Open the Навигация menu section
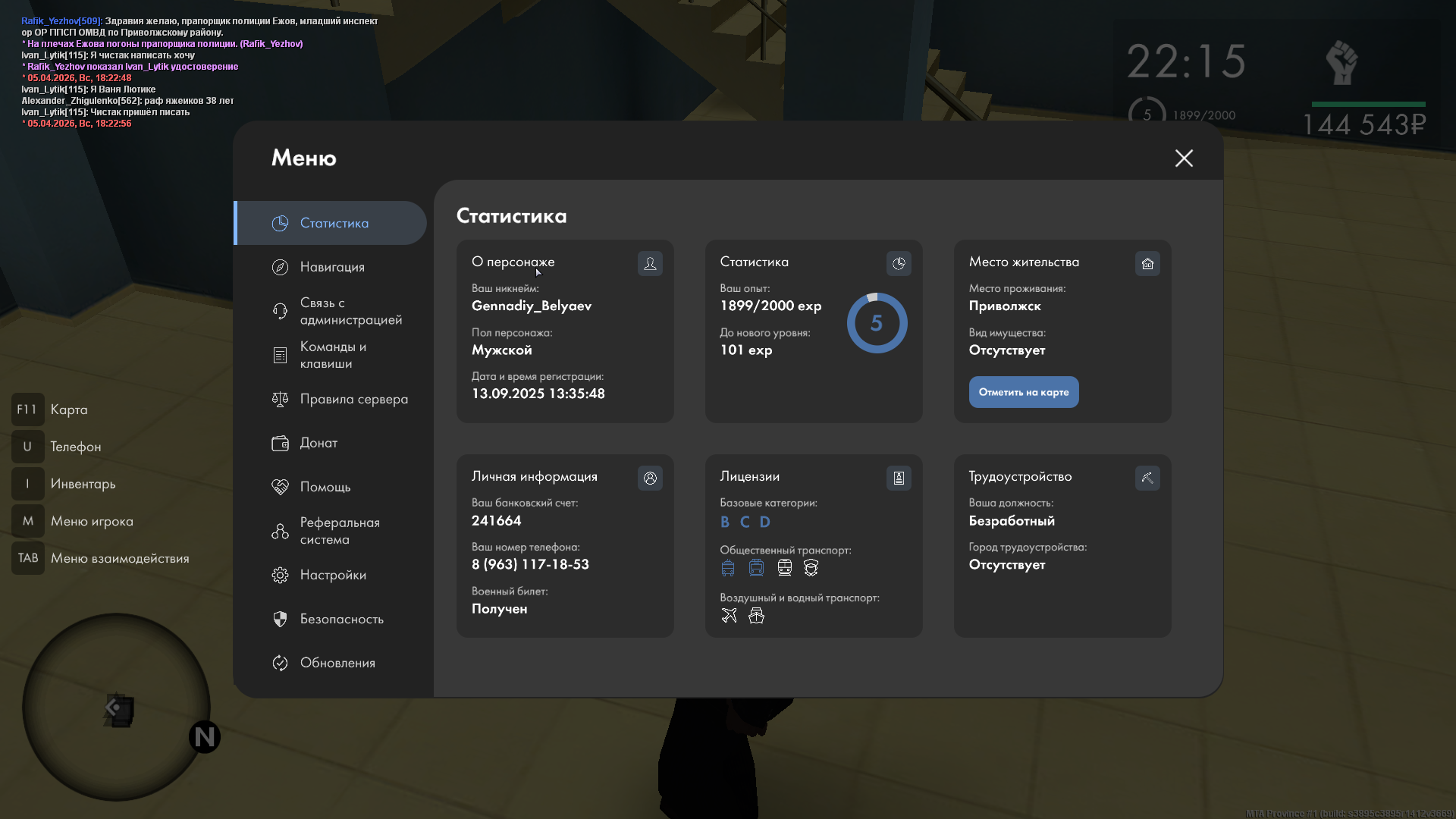Viewport: 1456px width, 819px height. (332, 267)
